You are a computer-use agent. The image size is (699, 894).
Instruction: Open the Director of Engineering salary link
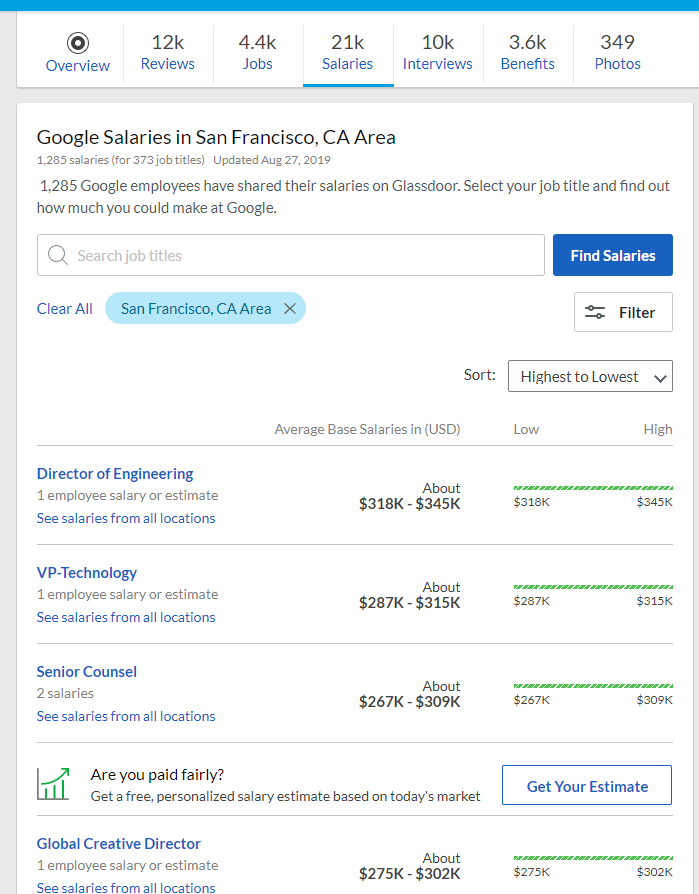(x=115, y=474)
